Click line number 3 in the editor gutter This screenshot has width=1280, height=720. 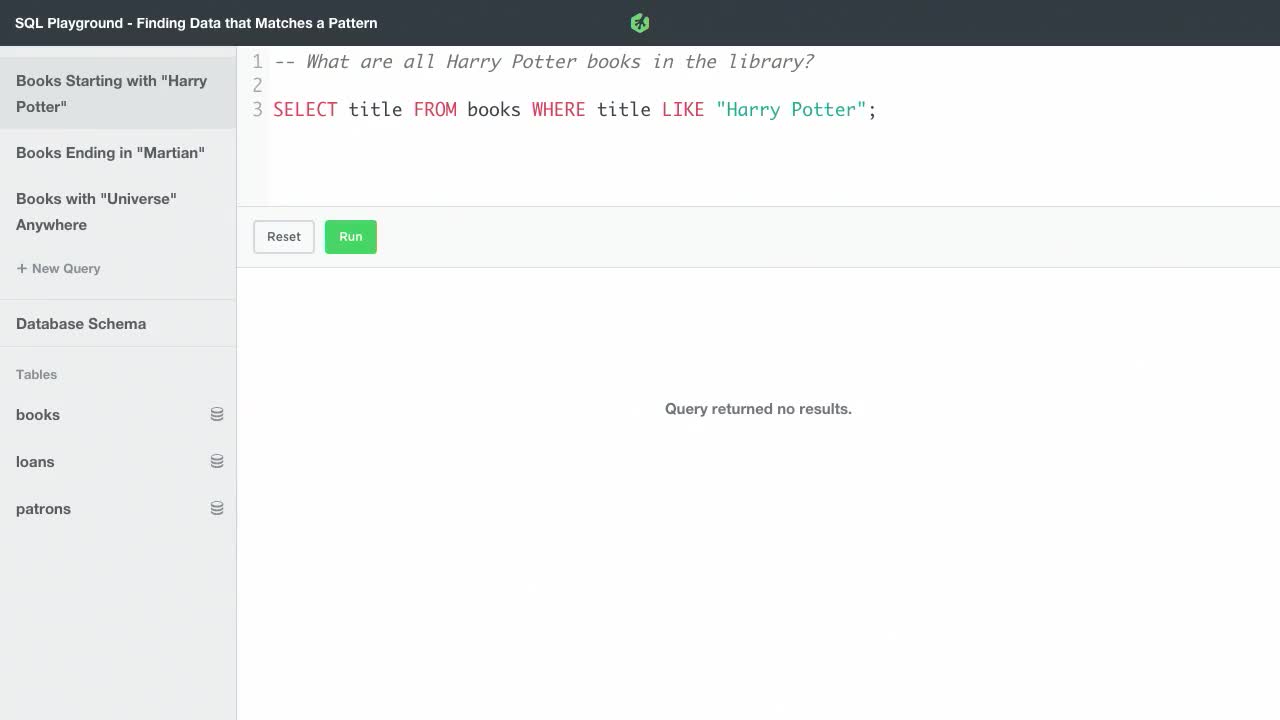click(x=257, y=109)
